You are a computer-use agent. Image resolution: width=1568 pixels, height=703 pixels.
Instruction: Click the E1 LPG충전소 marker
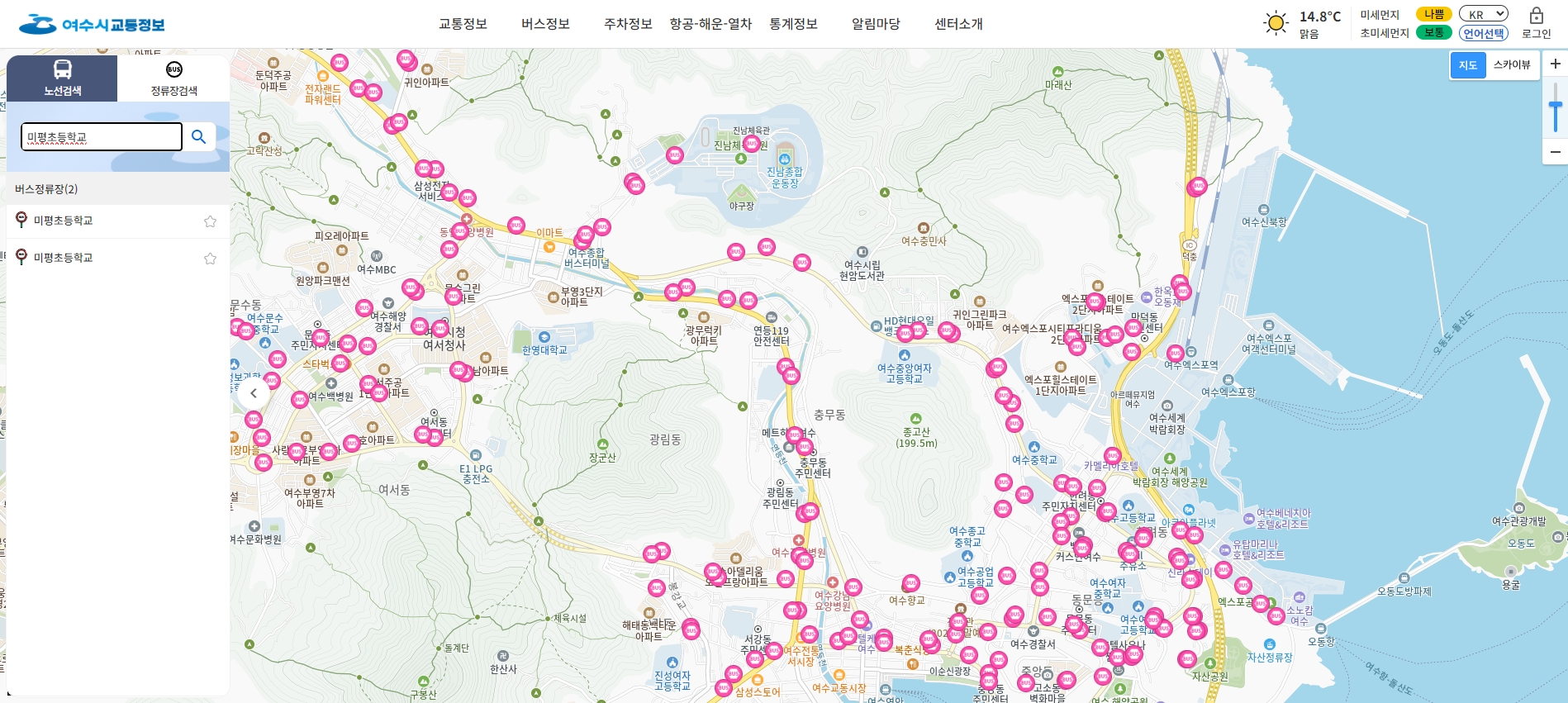[x=476, y=455]
